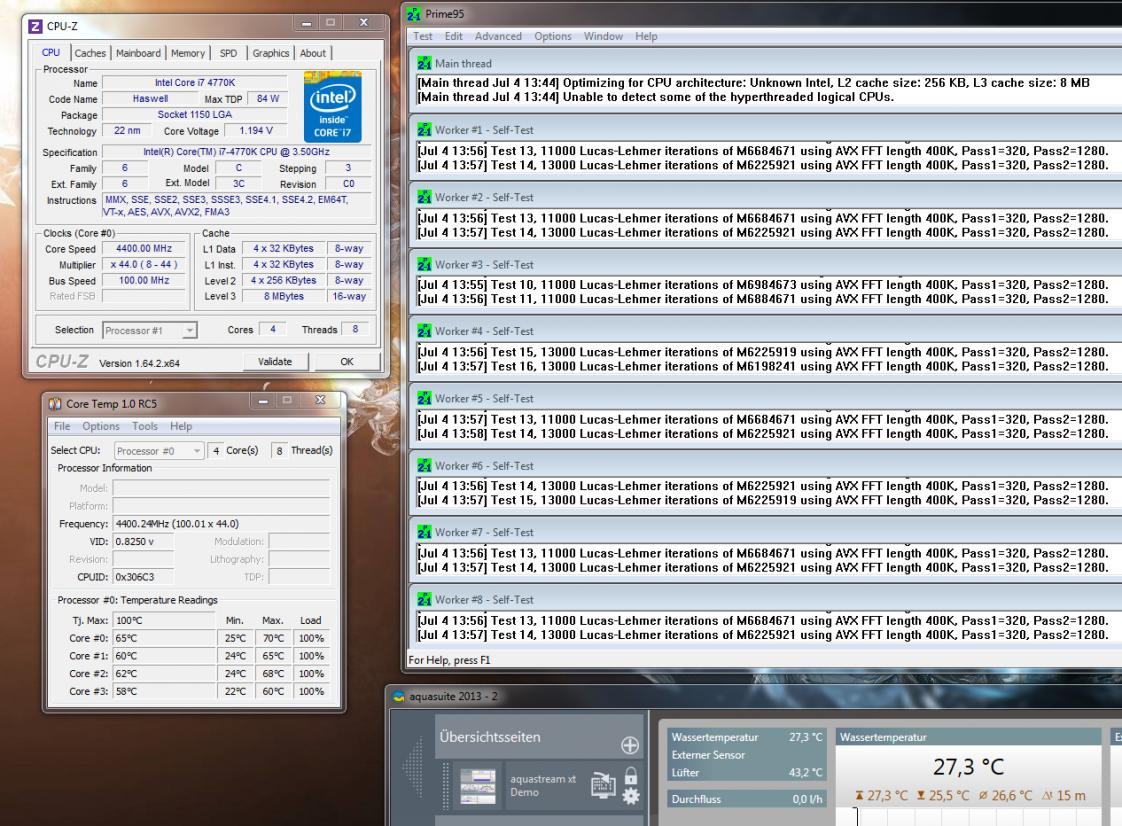The height and width of the screenshot is (826, 1122).
Task: Open the Help menu in Core Temp
Action: (x=181, y=426)
